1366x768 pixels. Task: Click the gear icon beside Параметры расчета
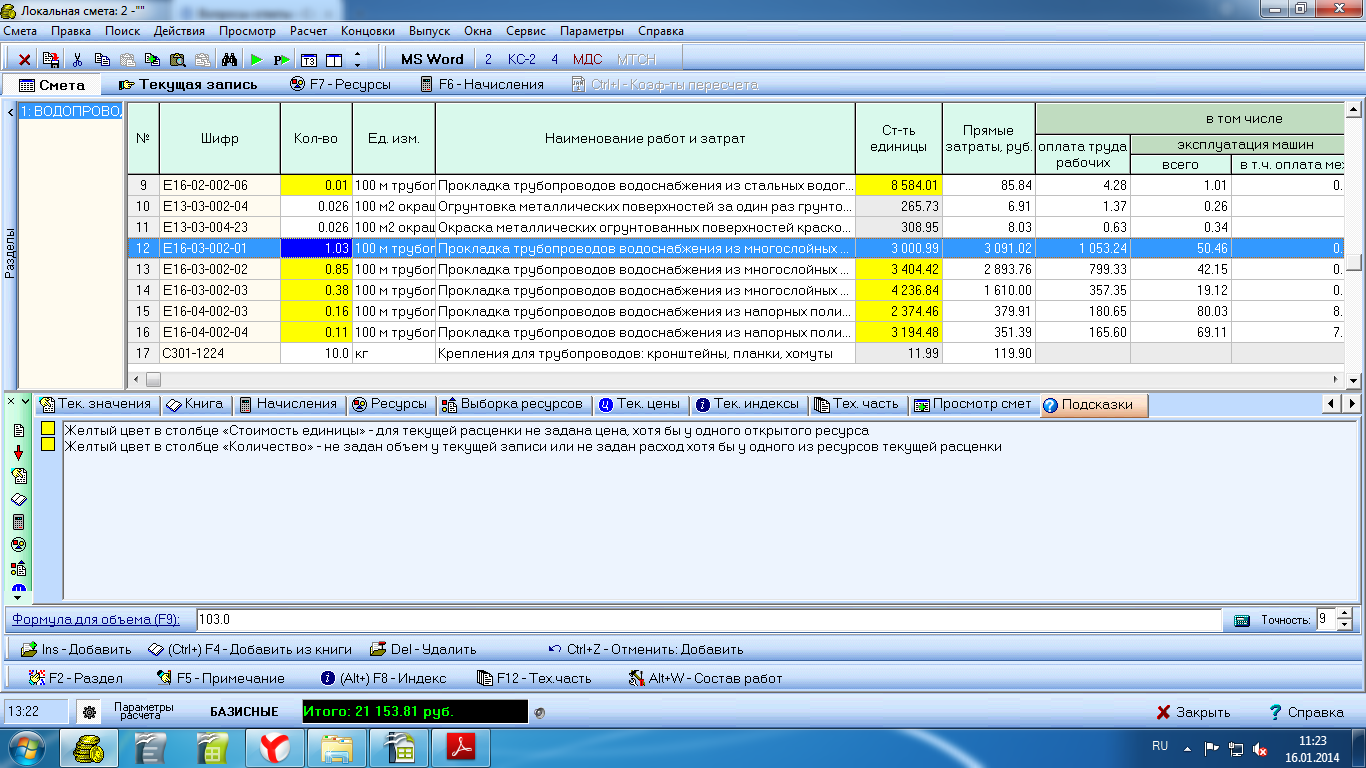[89, 713]
